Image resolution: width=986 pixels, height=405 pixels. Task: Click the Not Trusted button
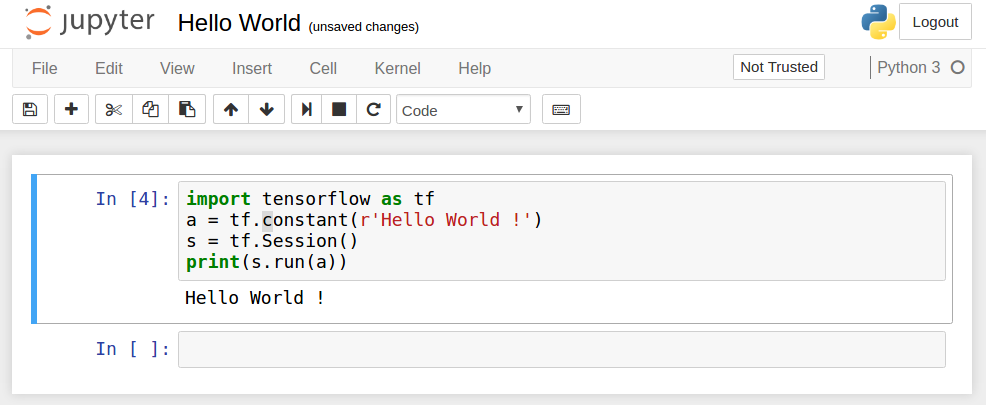point(778,67)
